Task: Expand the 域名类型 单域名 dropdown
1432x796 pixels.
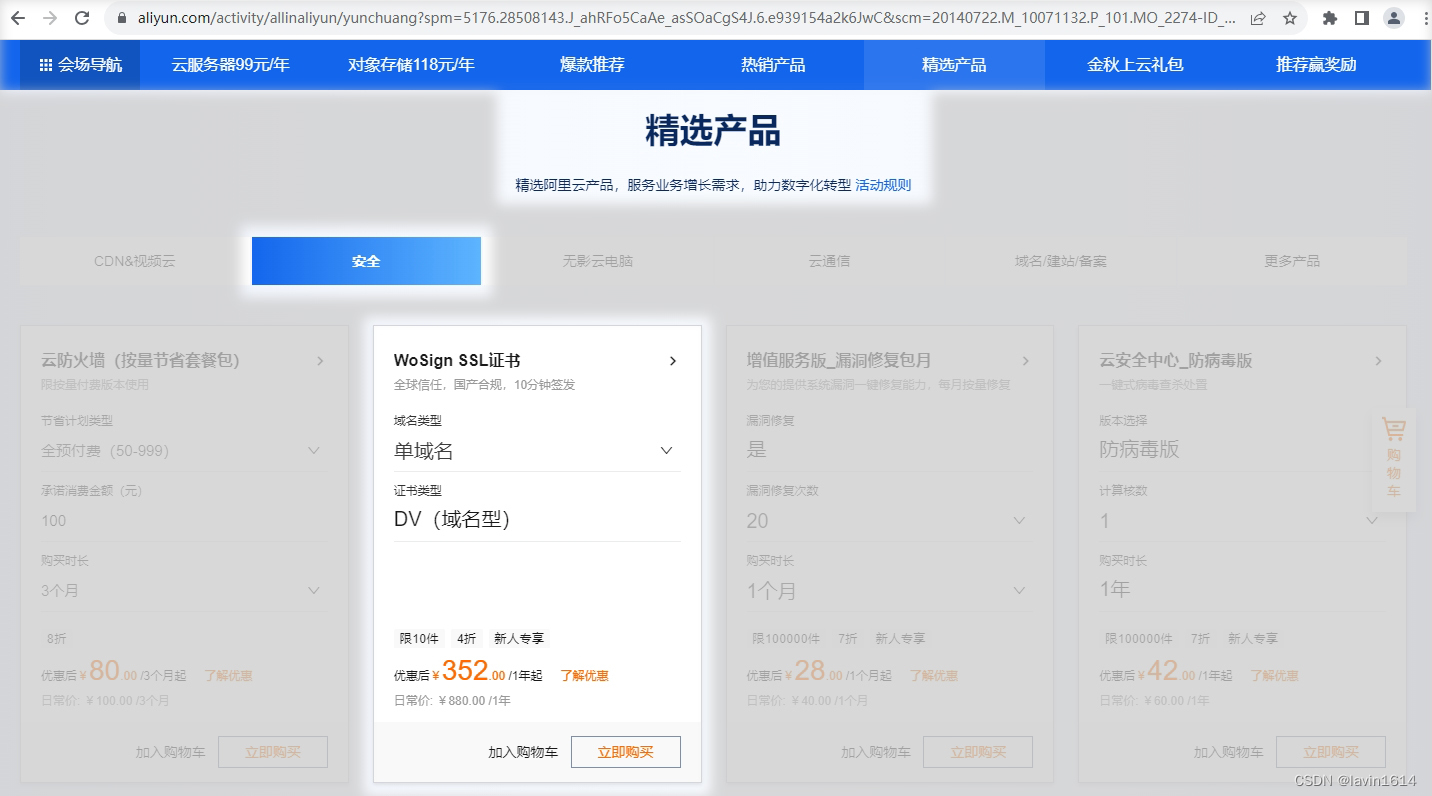Action: [537, 451]
